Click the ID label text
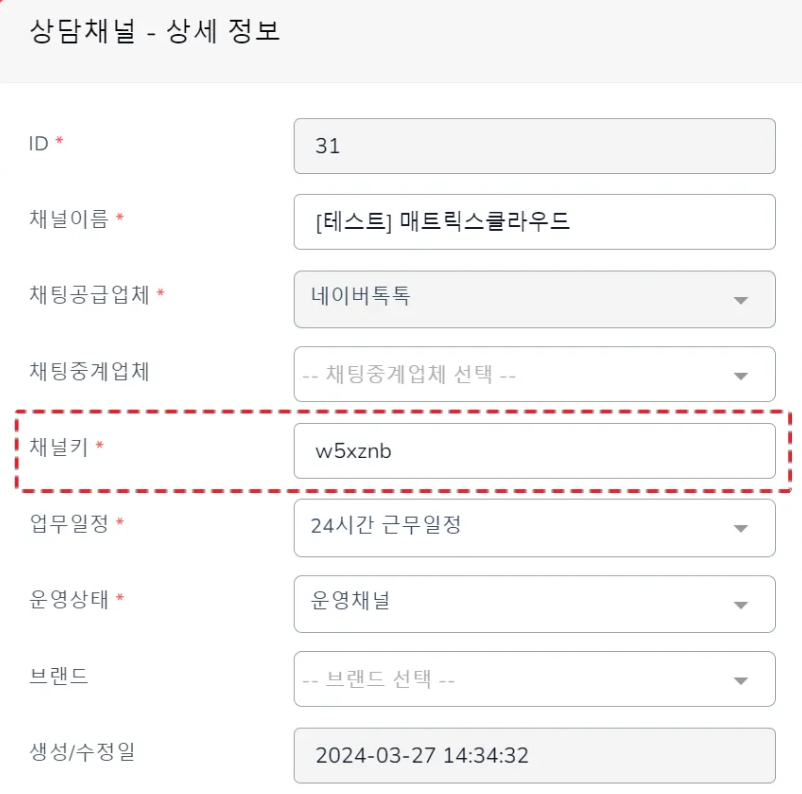 pos(38,144)
